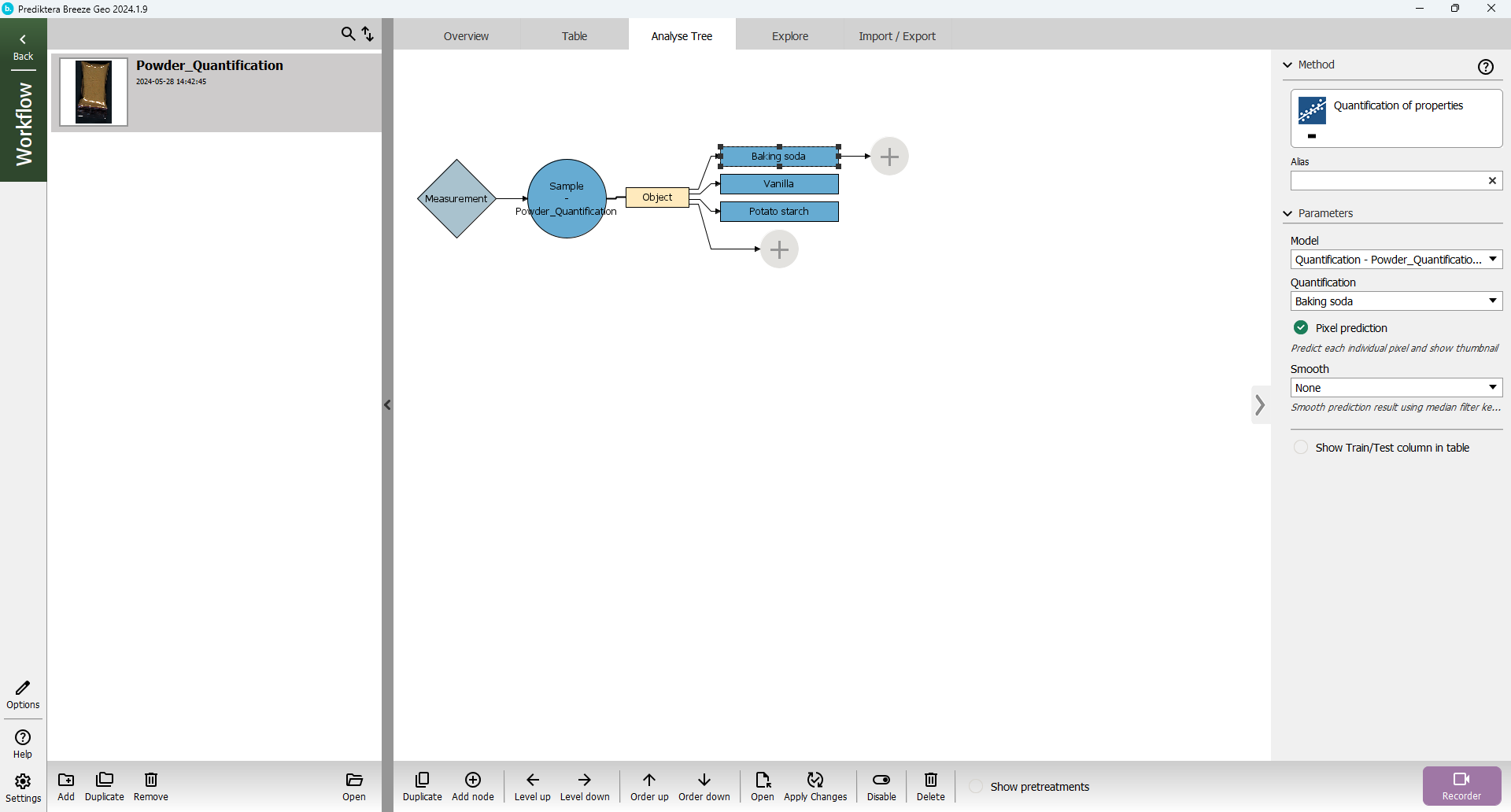Click the Add node icon
This screenshot has width=1511, height=812.
tap(472, 780)
